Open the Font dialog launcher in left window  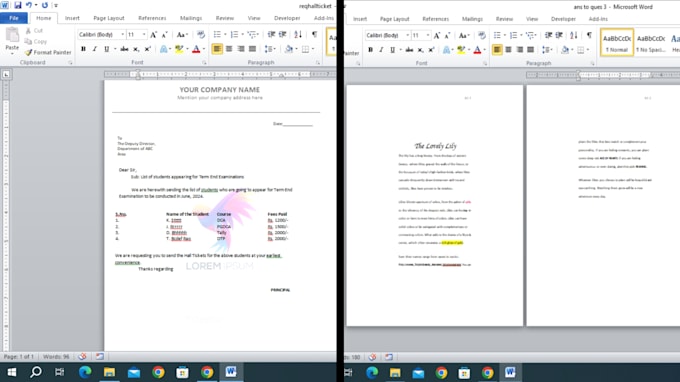pyautogui.click(x=204, y=63)
